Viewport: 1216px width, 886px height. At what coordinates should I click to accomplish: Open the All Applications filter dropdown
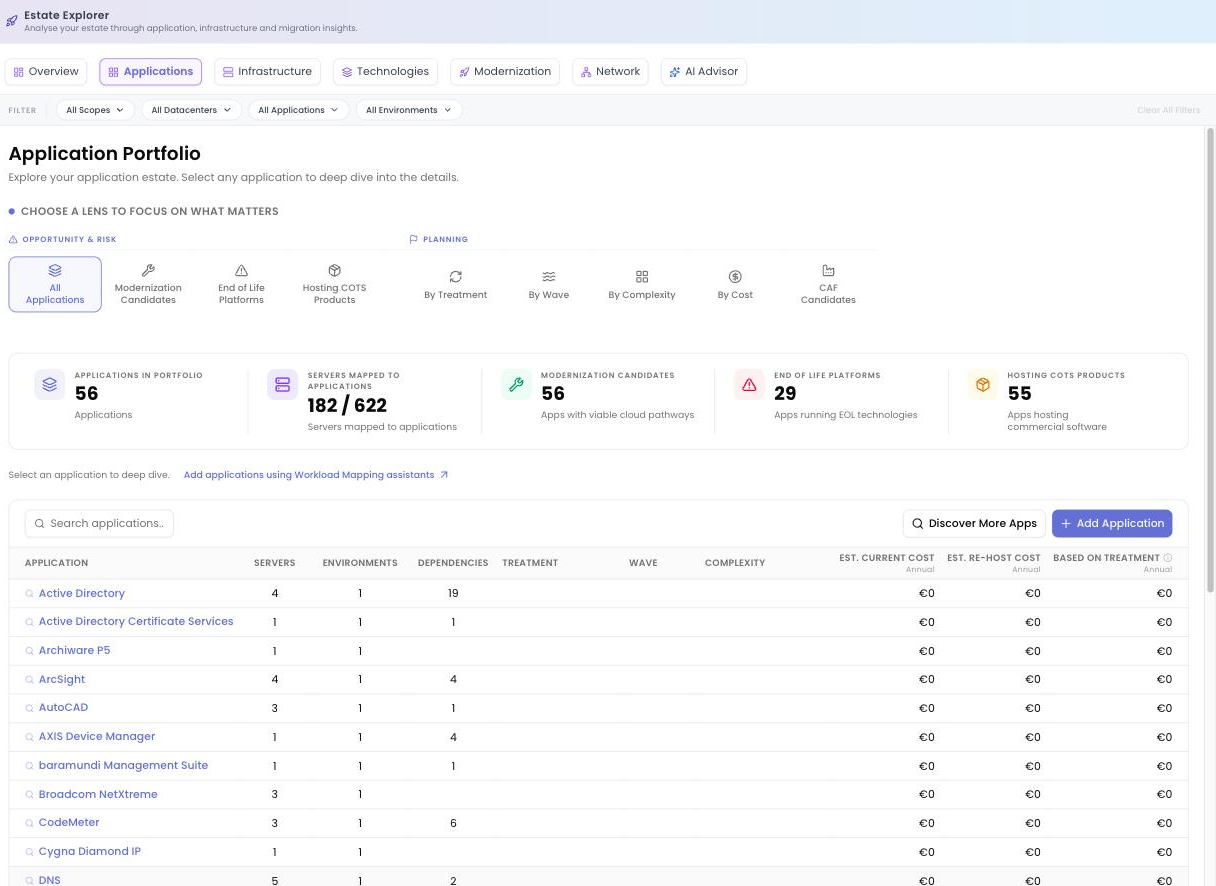298,110
